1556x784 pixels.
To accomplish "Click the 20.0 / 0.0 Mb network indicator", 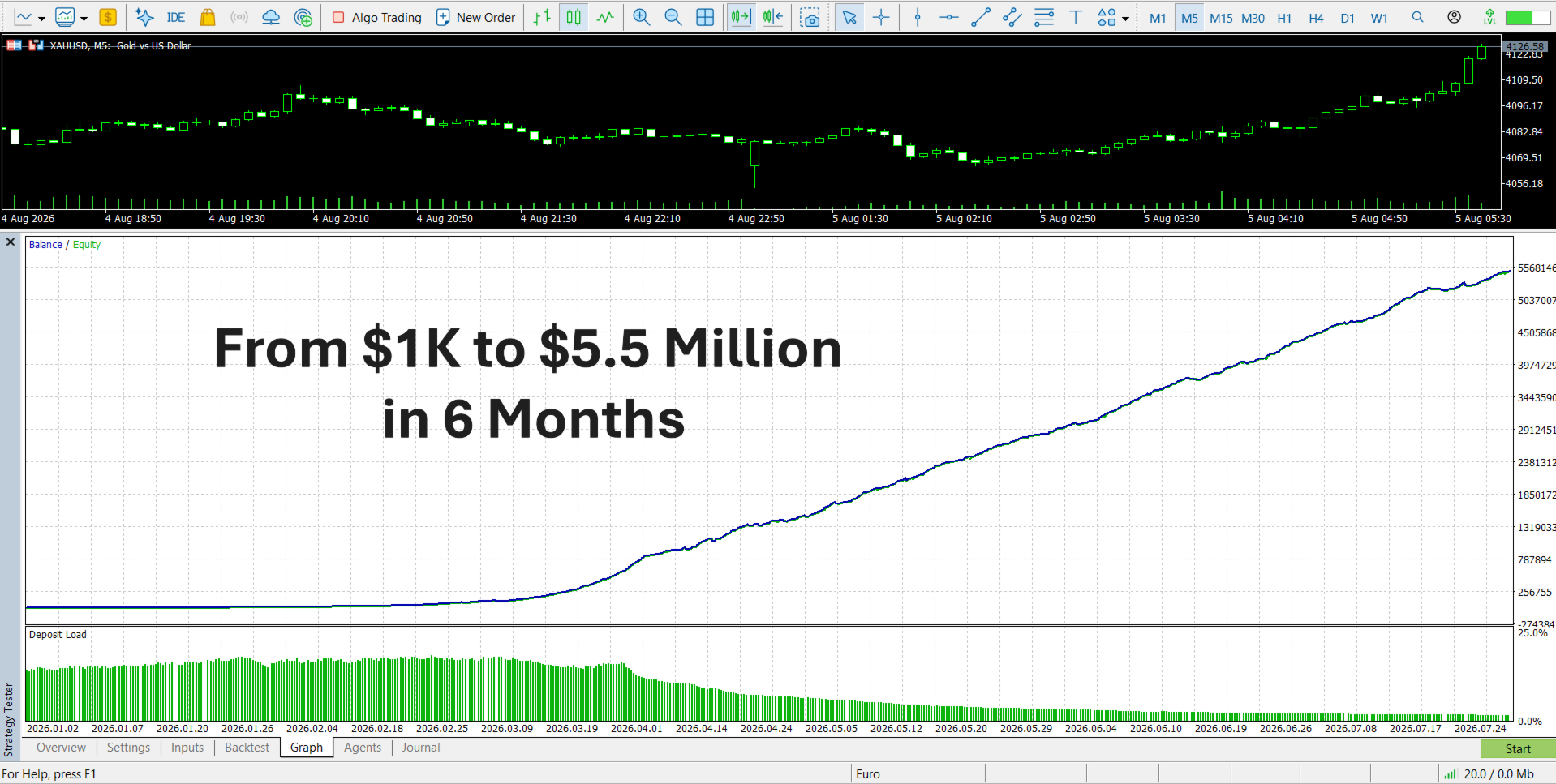I will [1489, 774].
